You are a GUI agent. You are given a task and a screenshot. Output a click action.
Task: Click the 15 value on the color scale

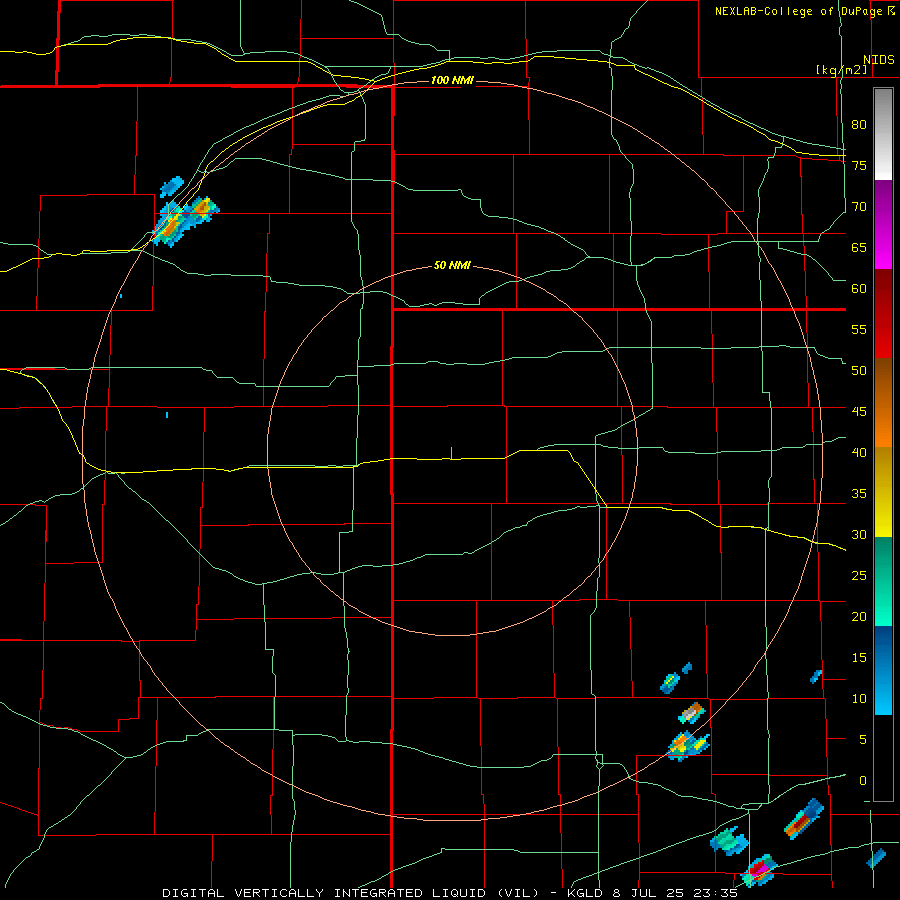859,658
